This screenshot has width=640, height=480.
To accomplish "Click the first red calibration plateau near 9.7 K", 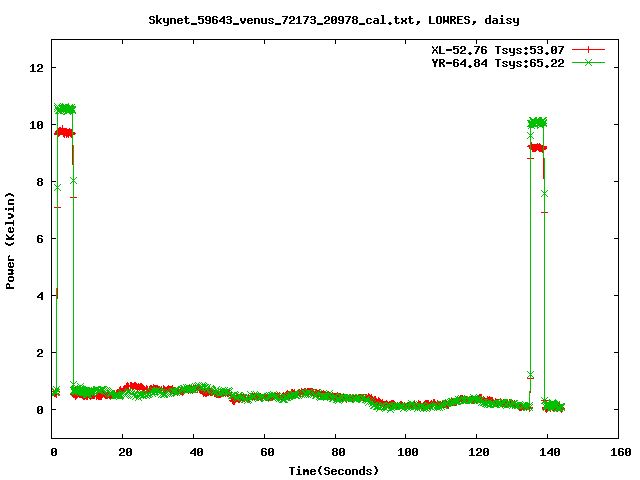I will [x=65, y=132].
